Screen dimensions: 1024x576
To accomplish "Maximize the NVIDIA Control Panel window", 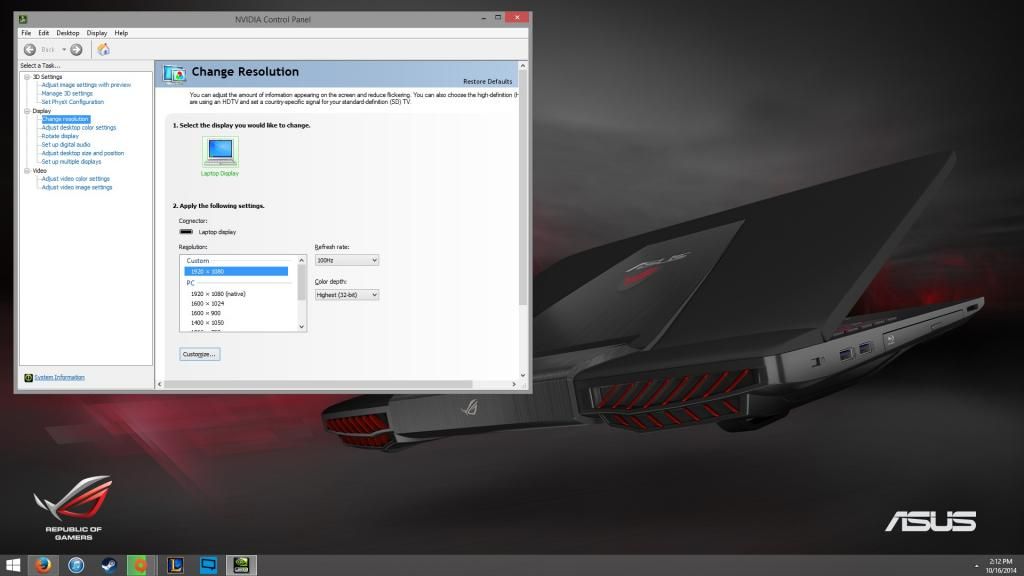I will [x=498, y=18].
